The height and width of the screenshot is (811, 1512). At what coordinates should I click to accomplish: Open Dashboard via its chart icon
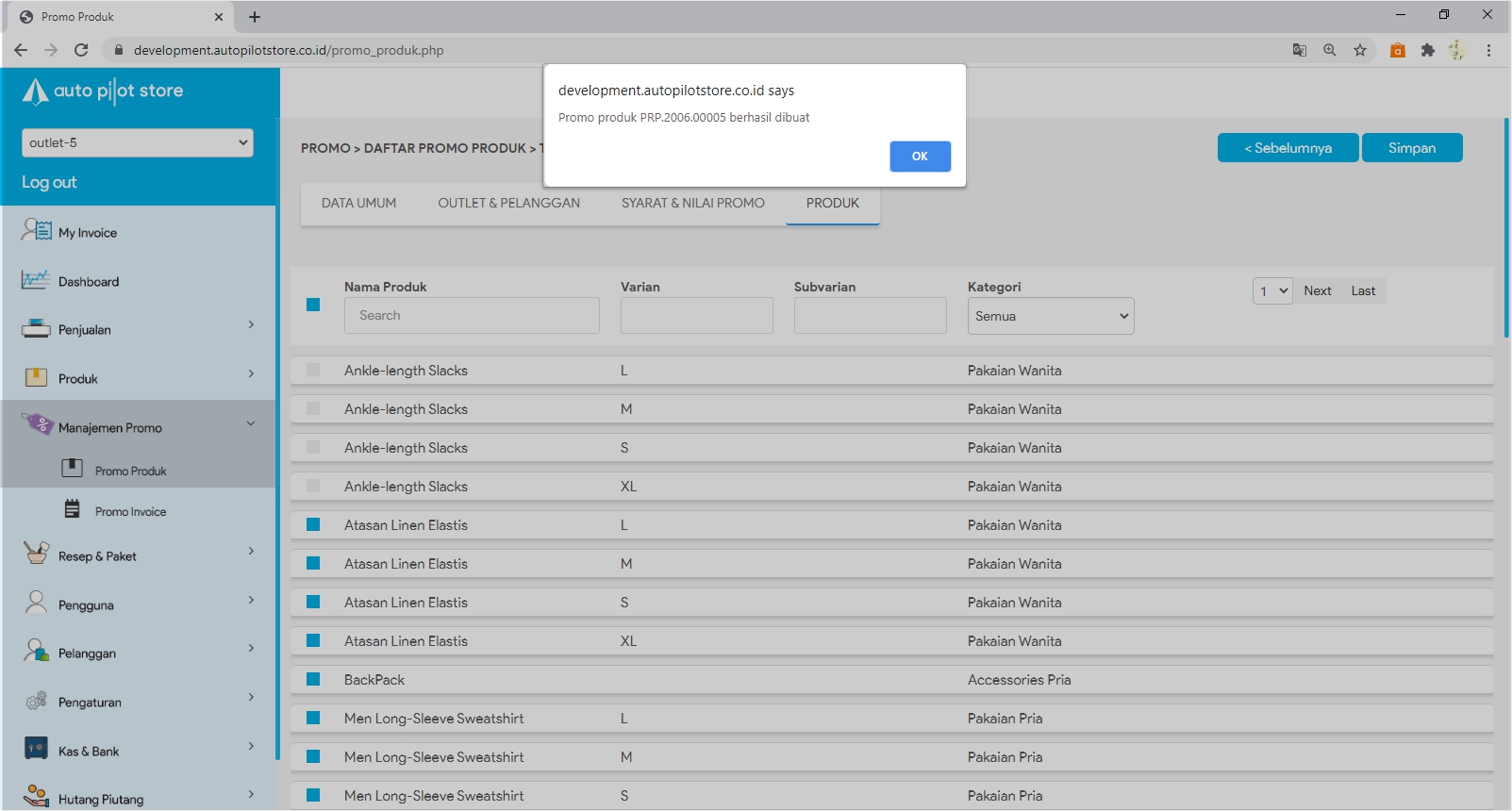(36, 280)
